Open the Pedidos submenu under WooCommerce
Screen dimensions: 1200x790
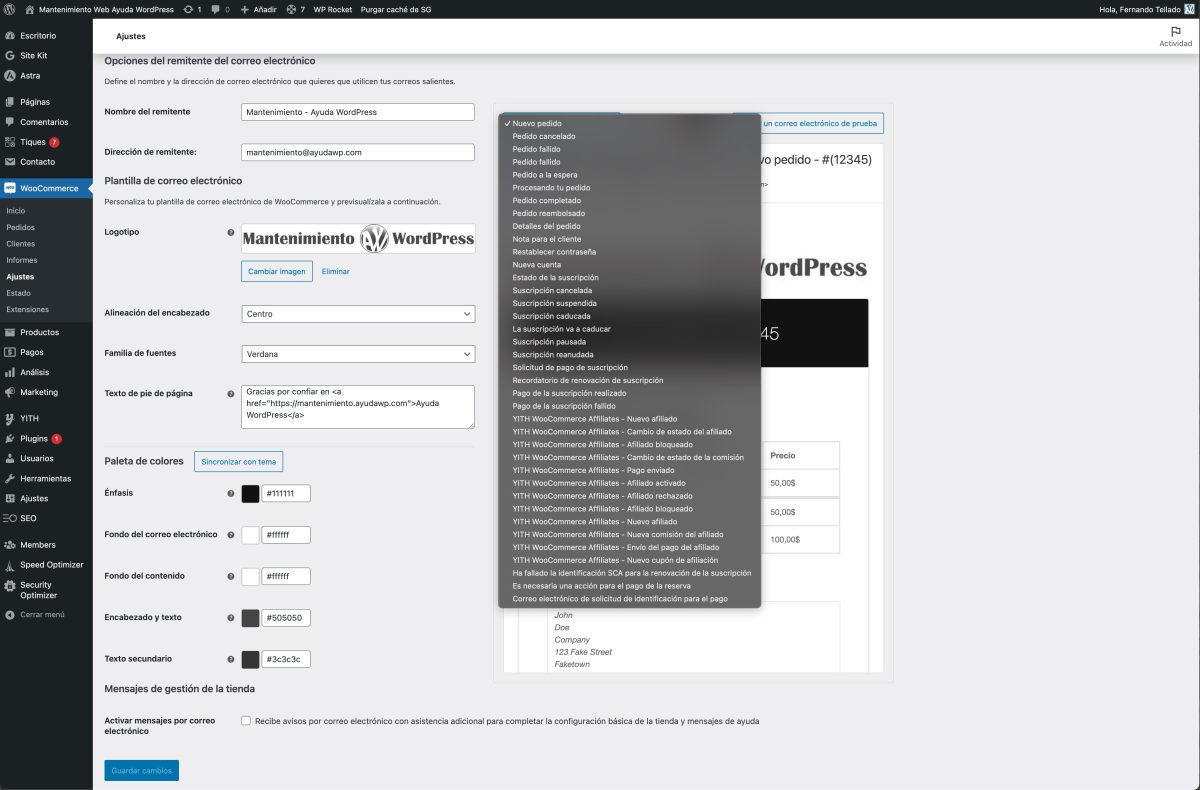pos(20,227)
